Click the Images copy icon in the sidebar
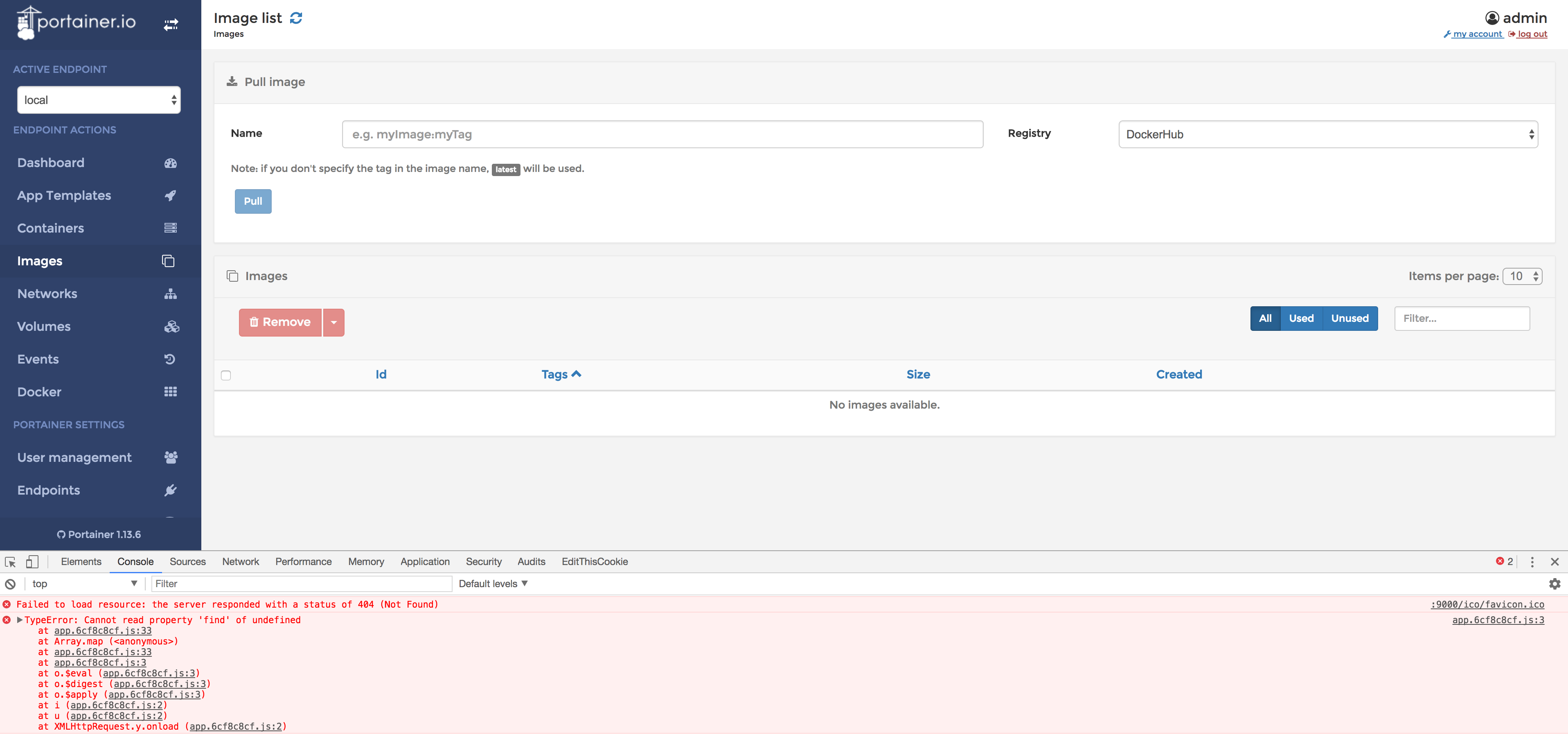This screenshot has width=1568, height=737. click(169, 261)
